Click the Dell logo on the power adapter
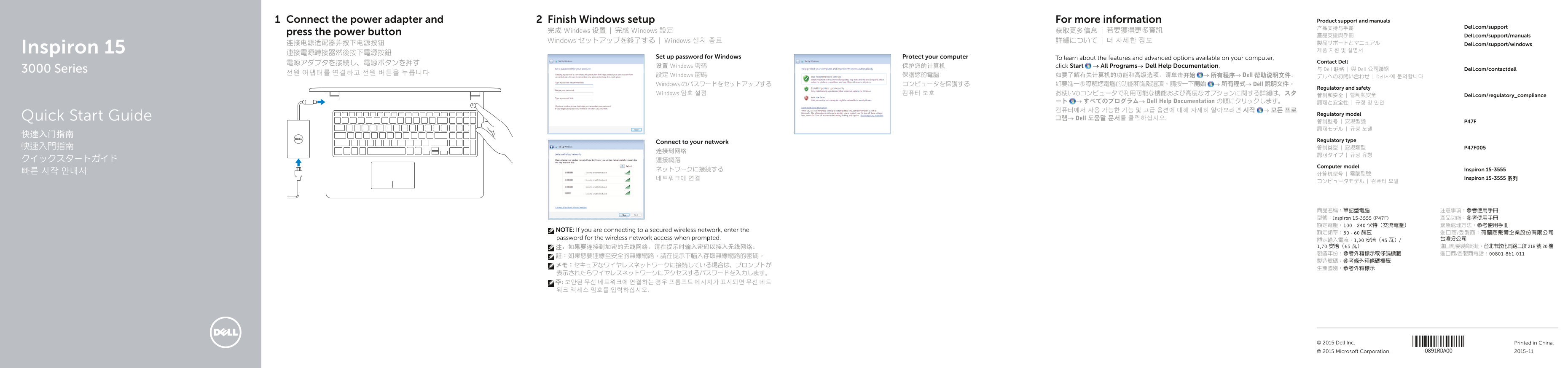This screenshot has height=368, width=1568. pos(298,139)
